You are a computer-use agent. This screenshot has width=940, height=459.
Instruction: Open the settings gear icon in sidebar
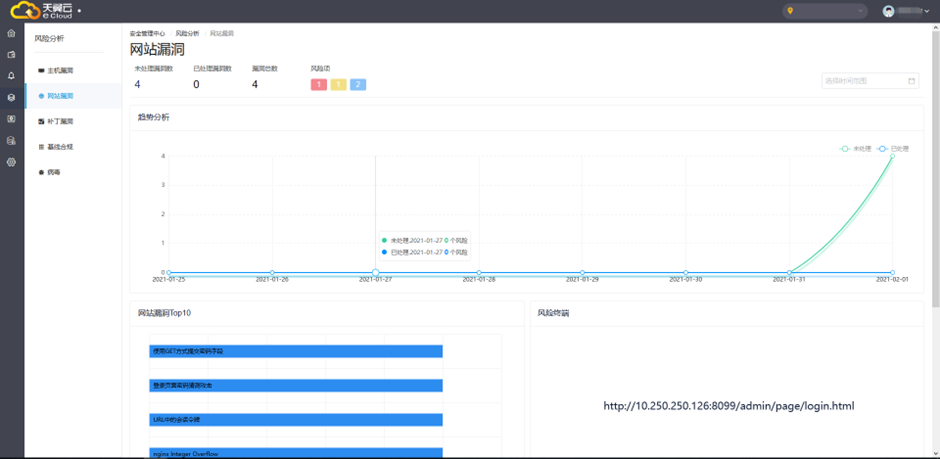[11, 162]
